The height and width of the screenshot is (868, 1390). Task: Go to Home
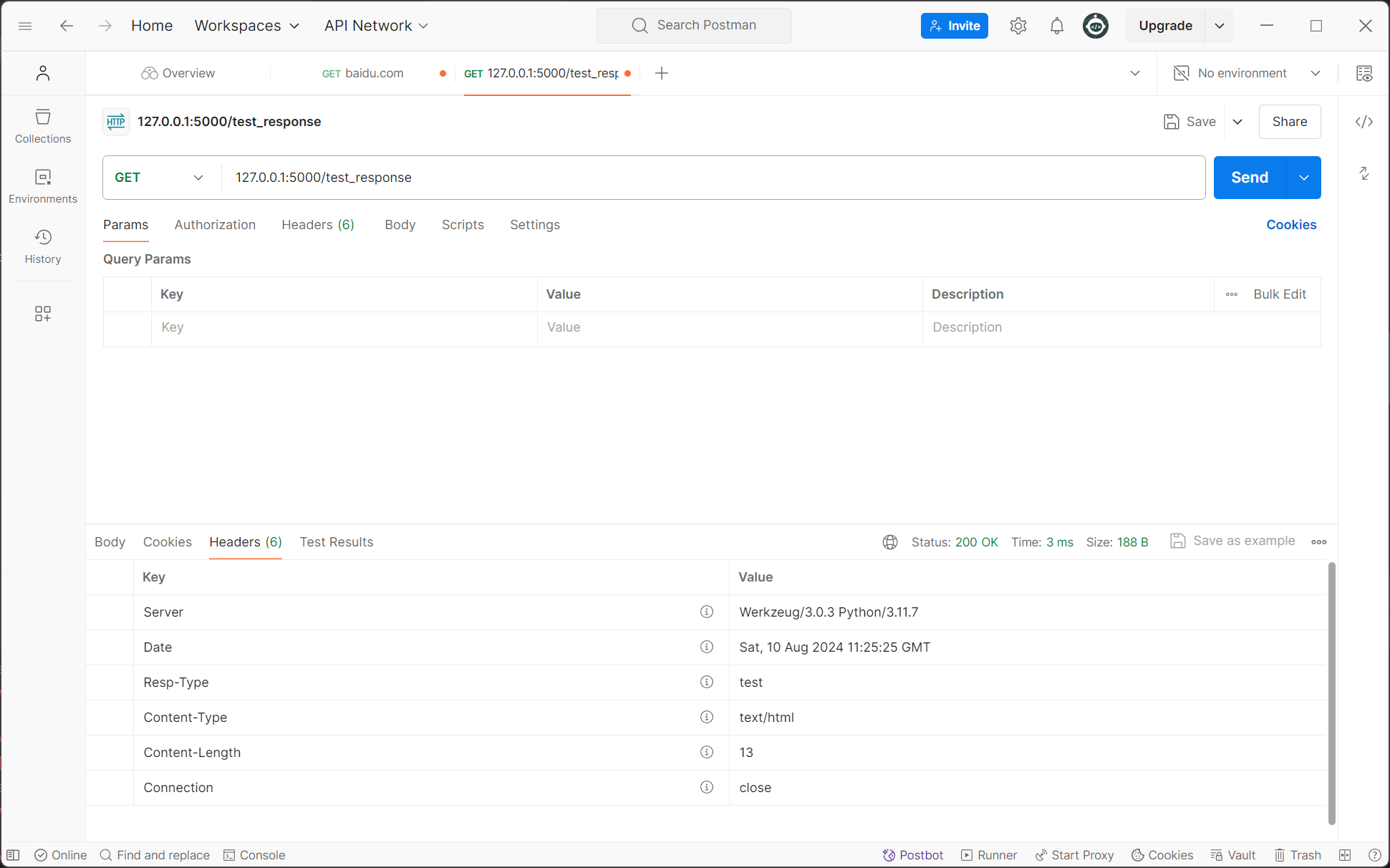click(x=152, y=26)
